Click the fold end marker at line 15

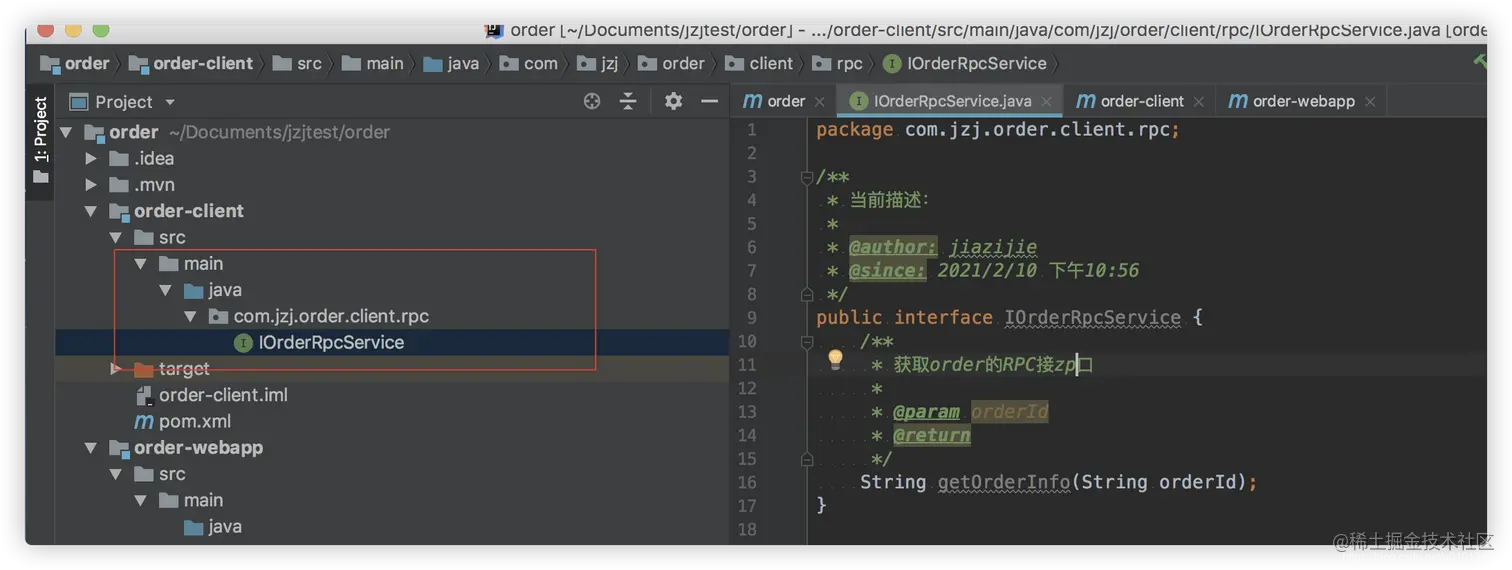806,459
